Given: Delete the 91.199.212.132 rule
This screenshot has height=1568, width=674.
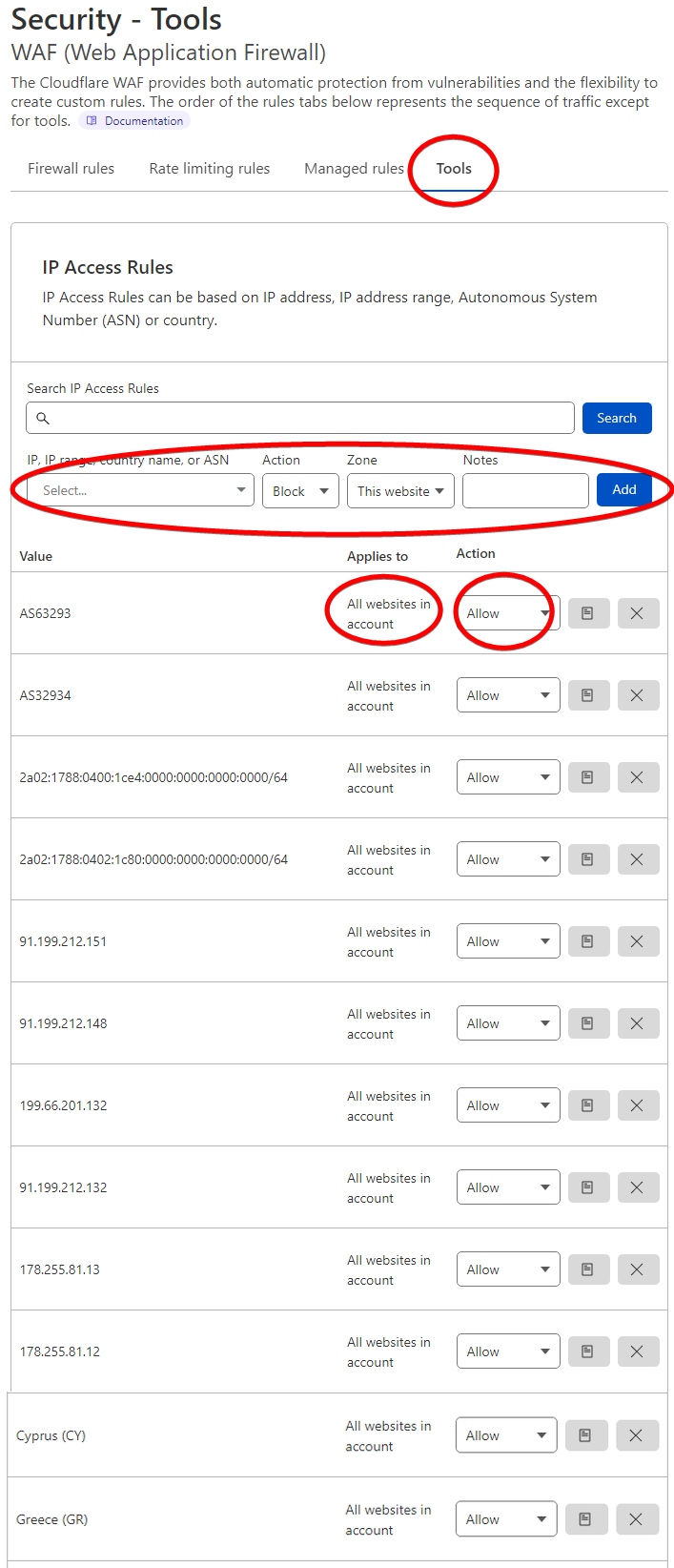Looking at the screenshot, I should pos(638,1187).
